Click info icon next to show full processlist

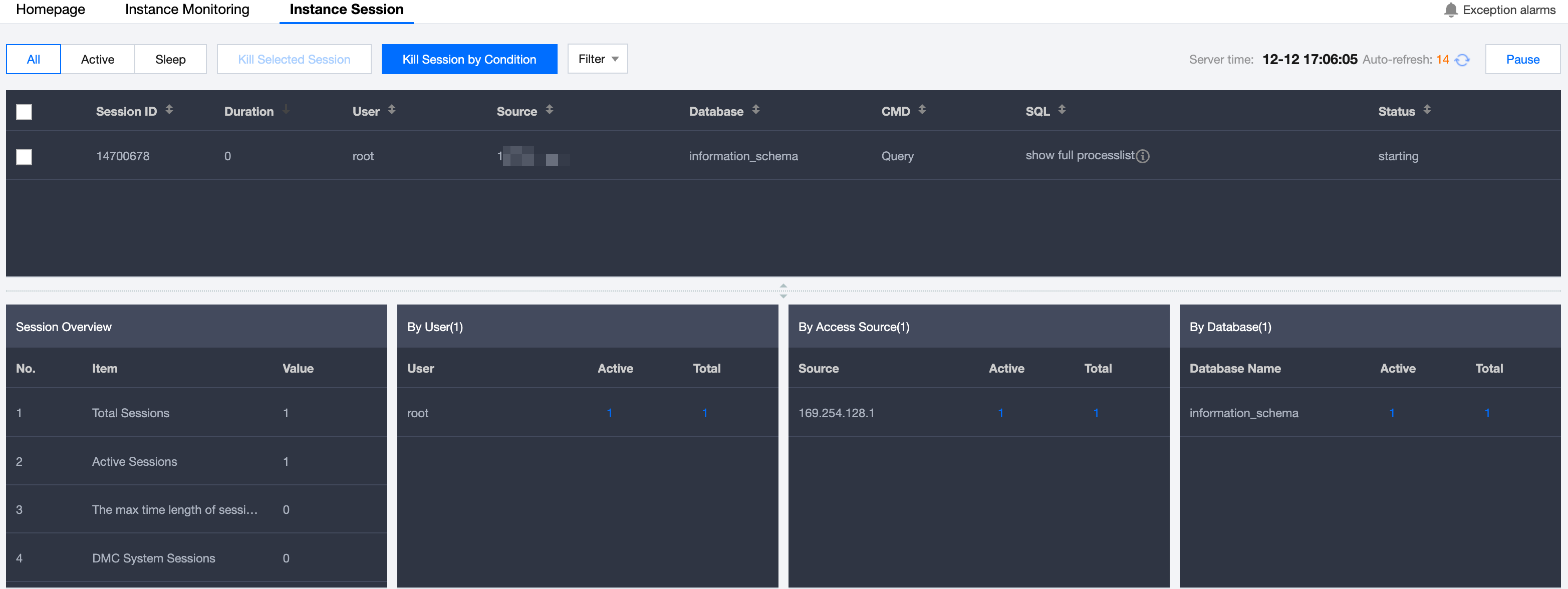pos(1143,156)
